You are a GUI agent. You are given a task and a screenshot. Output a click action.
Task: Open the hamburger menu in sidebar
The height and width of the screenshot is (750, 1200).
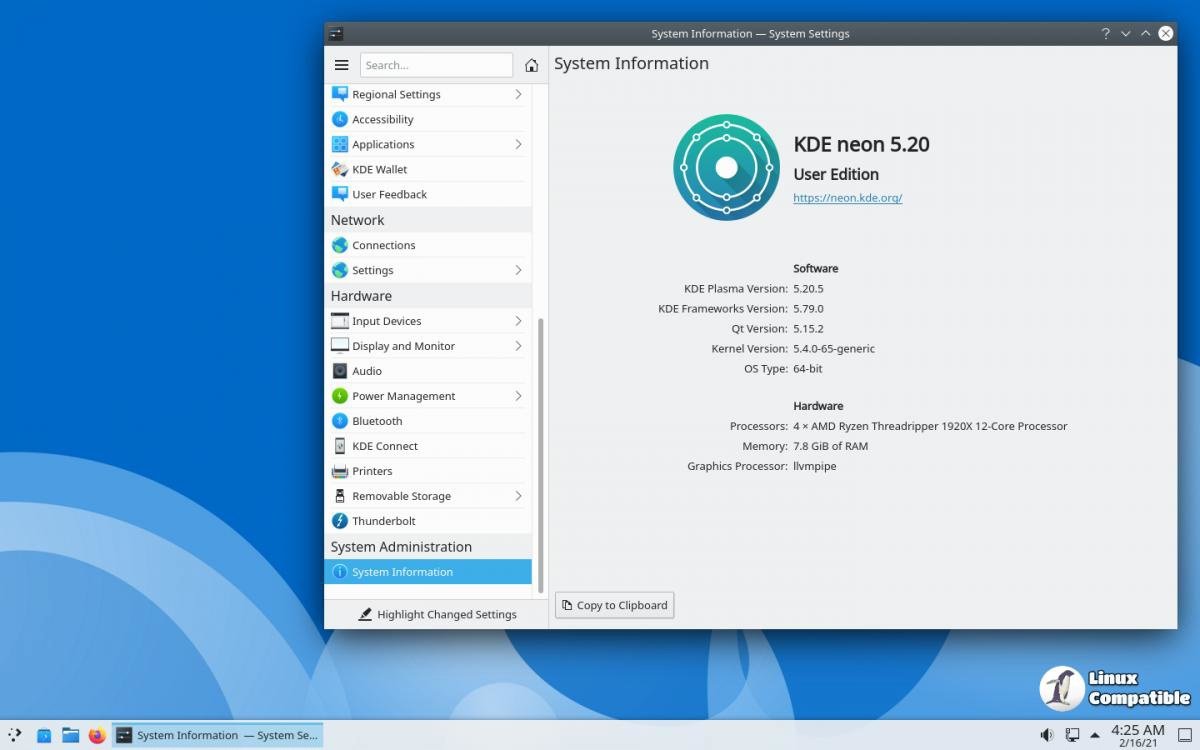pos(341,65)
